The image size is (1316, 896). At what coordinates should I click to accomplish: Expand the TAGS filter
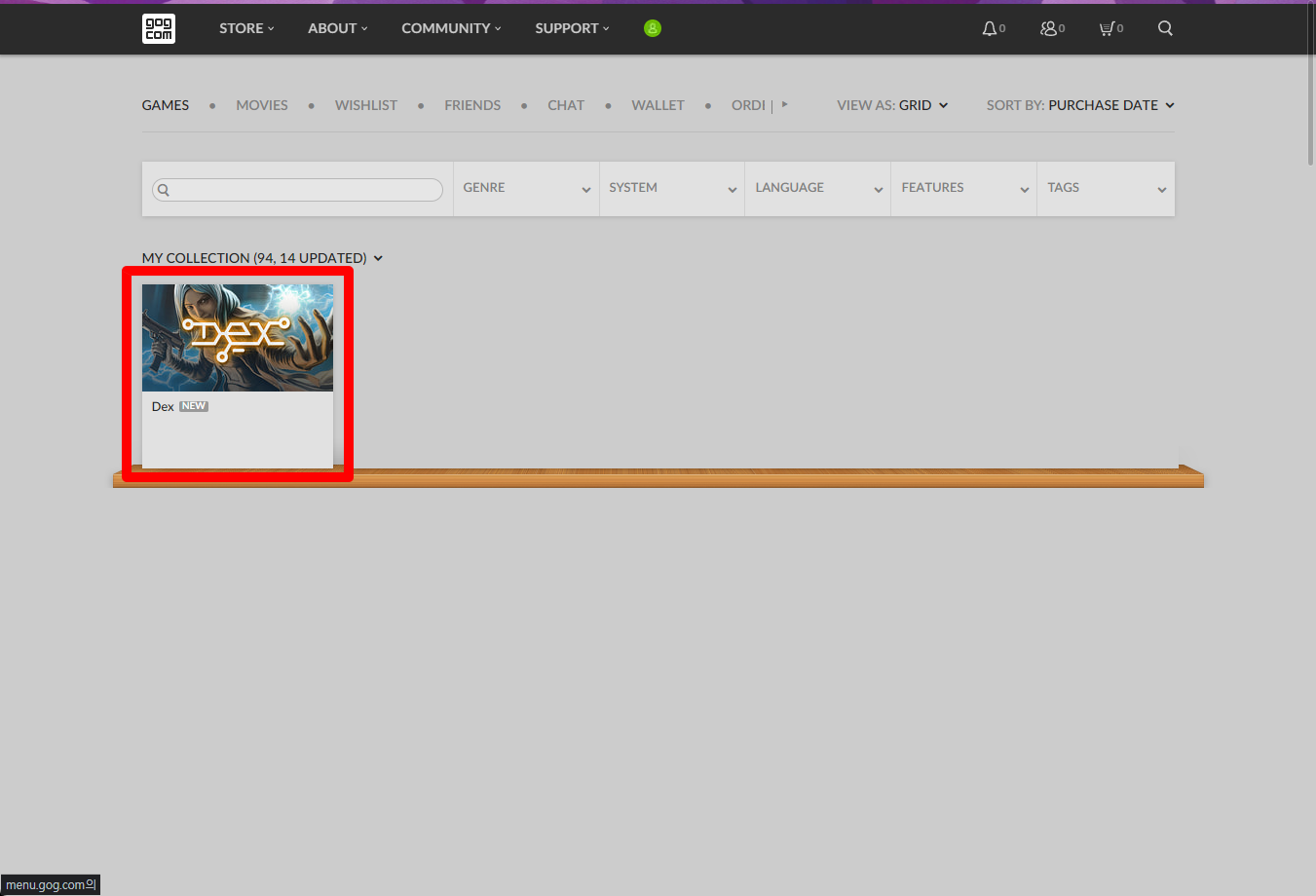coord(1107,189)
